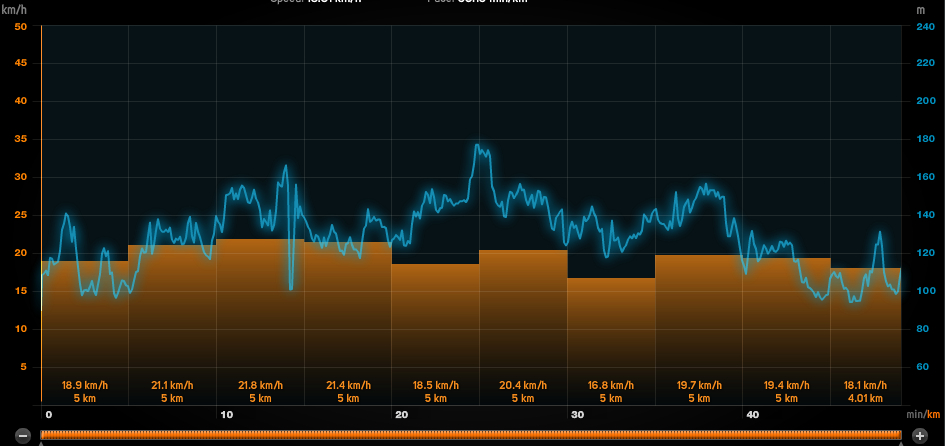The image size is (945, 446).
Task: Click the zoom in plus icon
Action: tap(919, 435)
